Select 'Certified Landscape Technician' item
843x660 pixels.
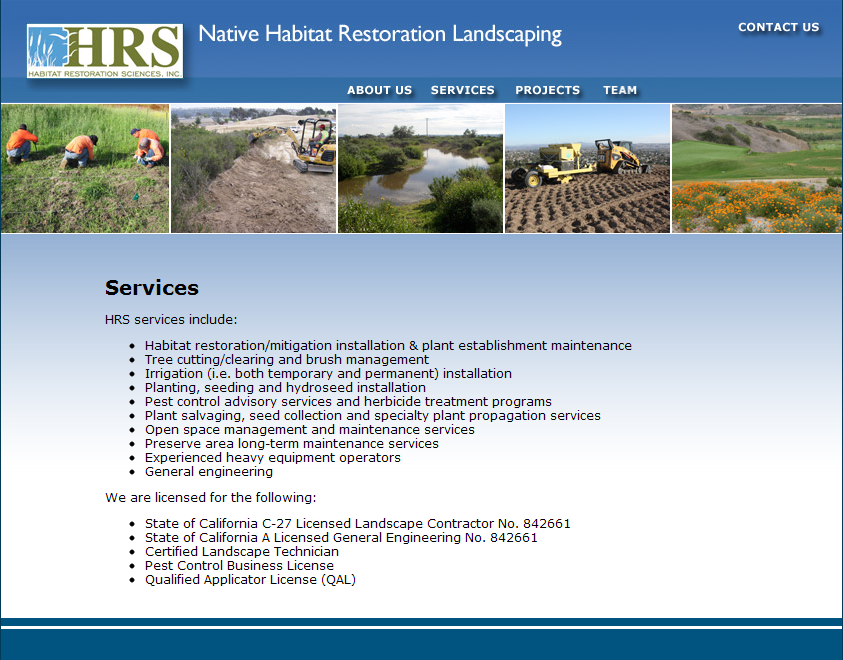tap(241, 551)
